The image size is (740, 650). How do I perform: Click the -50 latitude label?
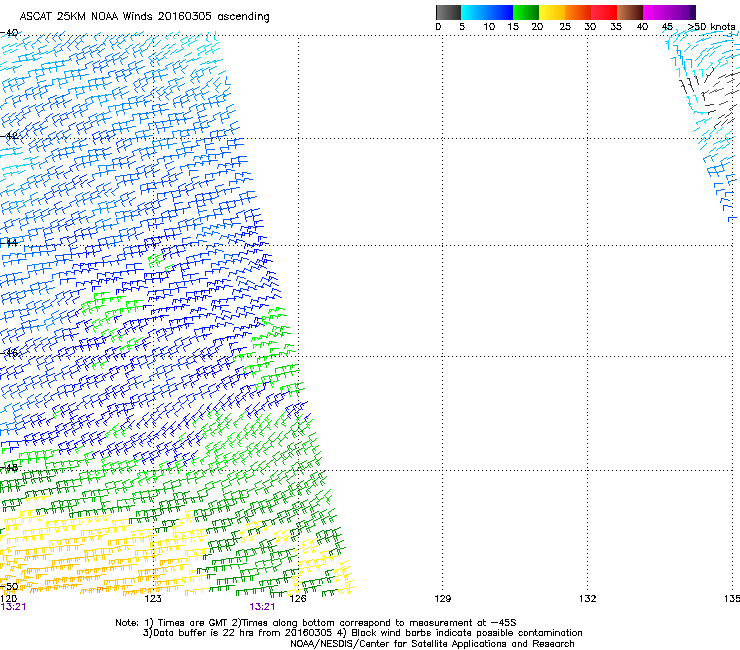point(9,587)
